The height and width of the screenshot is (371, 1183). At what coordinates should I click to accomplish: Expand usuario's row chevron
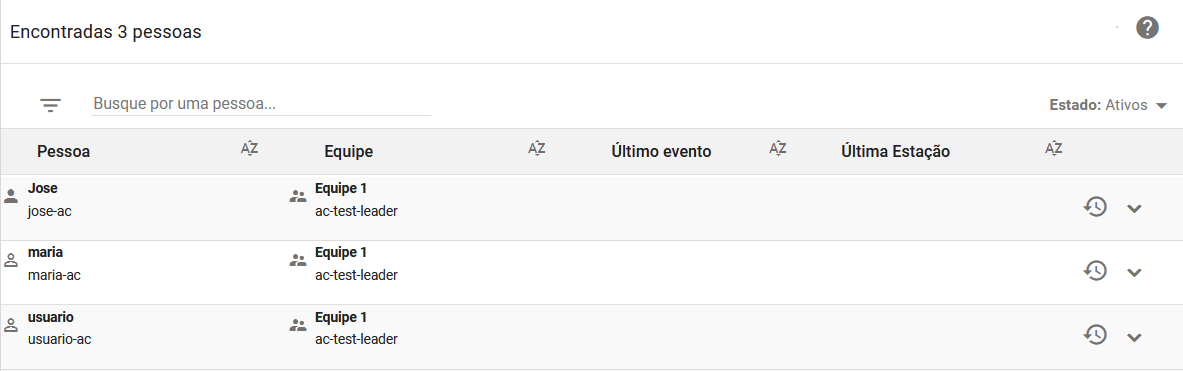pyautogui.click(x=1134, y=336)
